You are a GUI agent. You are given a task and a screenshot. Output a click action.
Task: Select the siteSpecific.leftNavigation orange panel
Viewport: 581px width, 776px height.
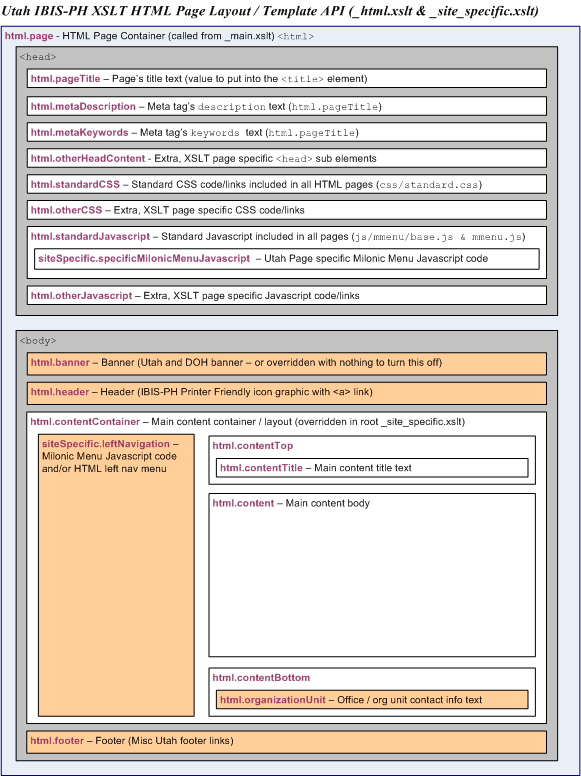tap(116, 575)
